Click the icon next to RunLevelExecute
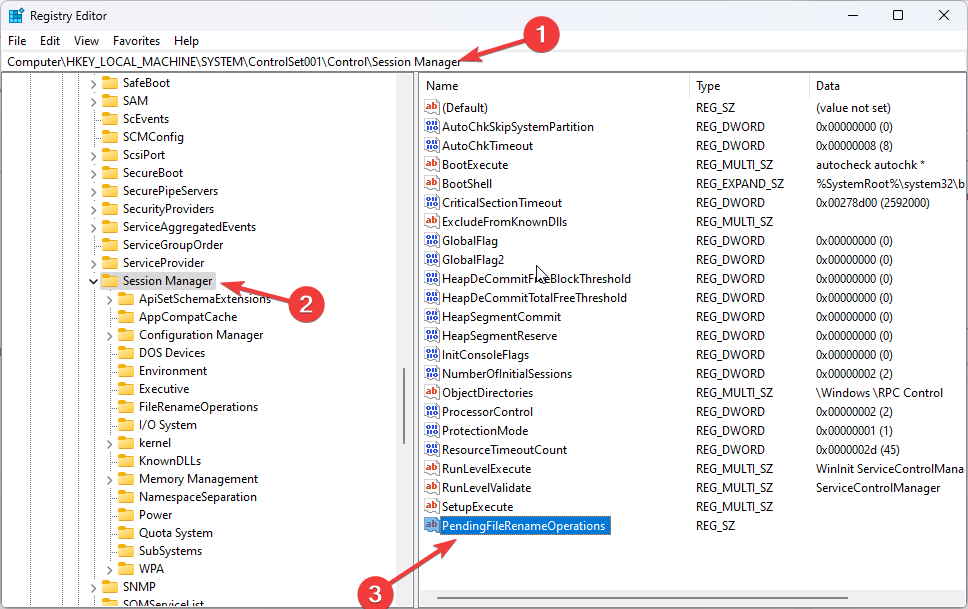Image resolution: width=968 pixels, height=609 pixels. click(x=432, y=468)
